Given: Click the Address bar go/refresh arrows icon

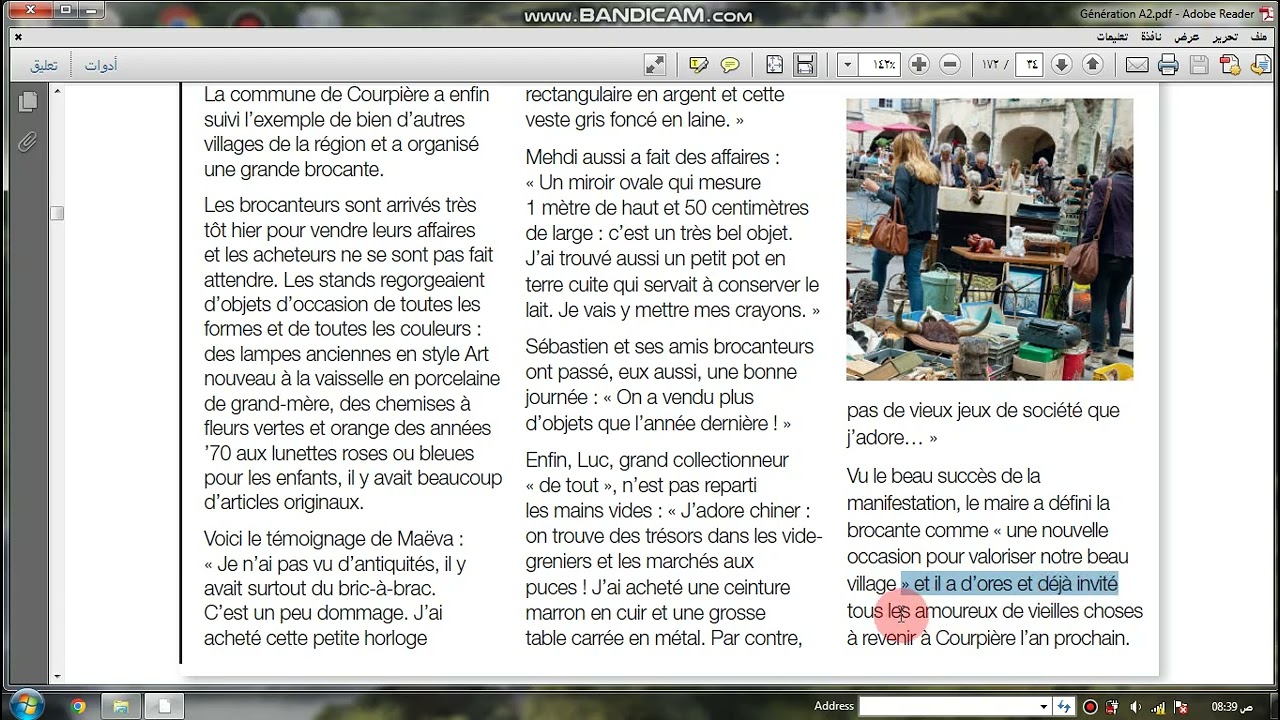Looking at the screenshot, I should pos(1064,706).
